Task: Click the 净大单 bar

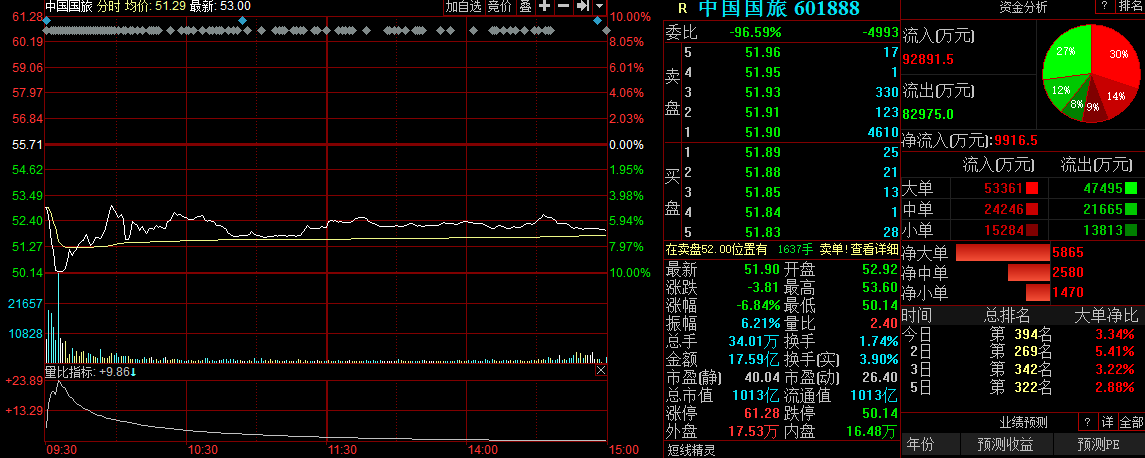Action: (x=1003, y=253)
